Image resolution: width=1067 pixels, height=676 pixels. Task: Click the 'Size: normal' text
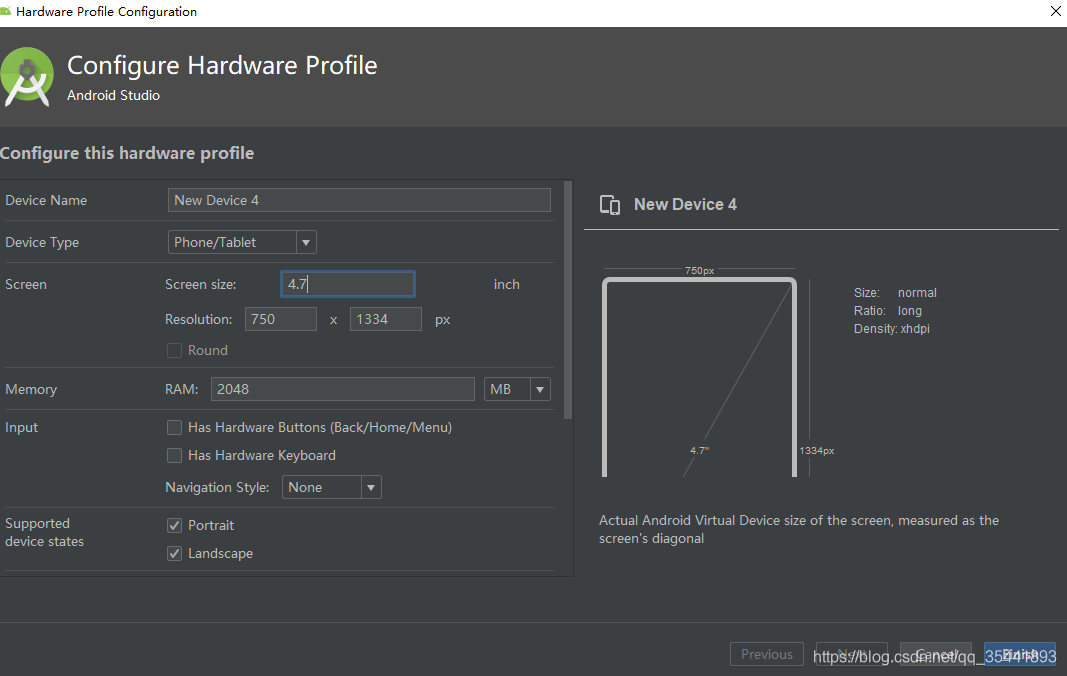pos(895,293)
